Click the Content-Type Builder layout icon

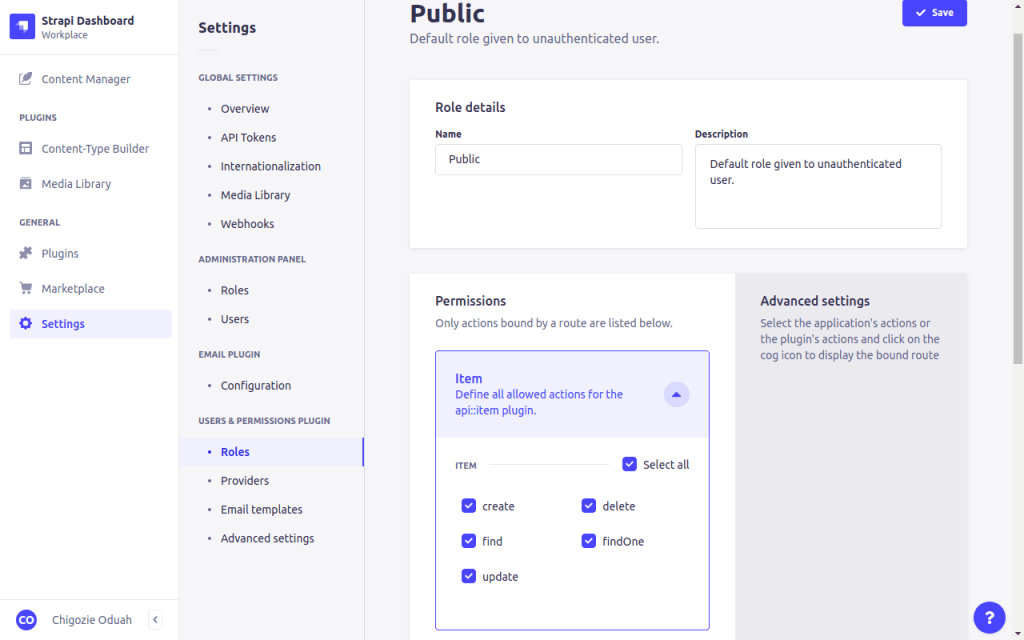[26, 149]
